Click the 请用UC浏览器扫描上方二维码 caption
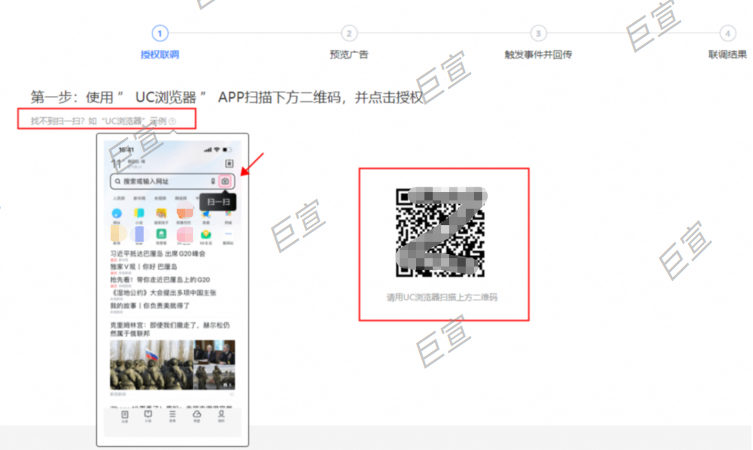This screenshot has width=753, height=450. click(442, 297)
